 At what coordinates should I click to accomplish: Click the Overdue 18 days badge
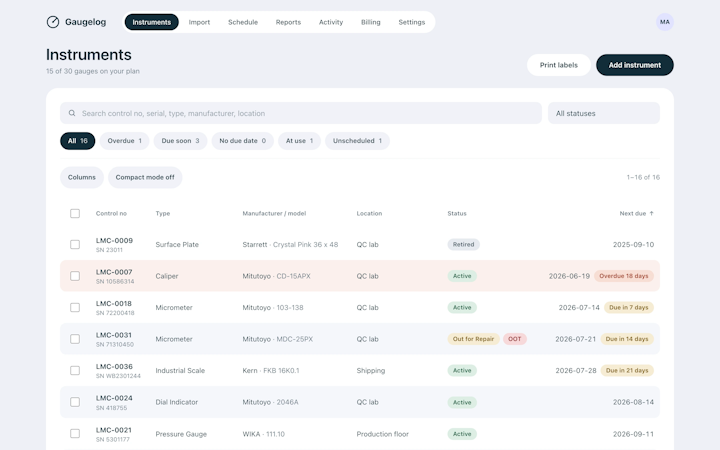tap(624, 276)
